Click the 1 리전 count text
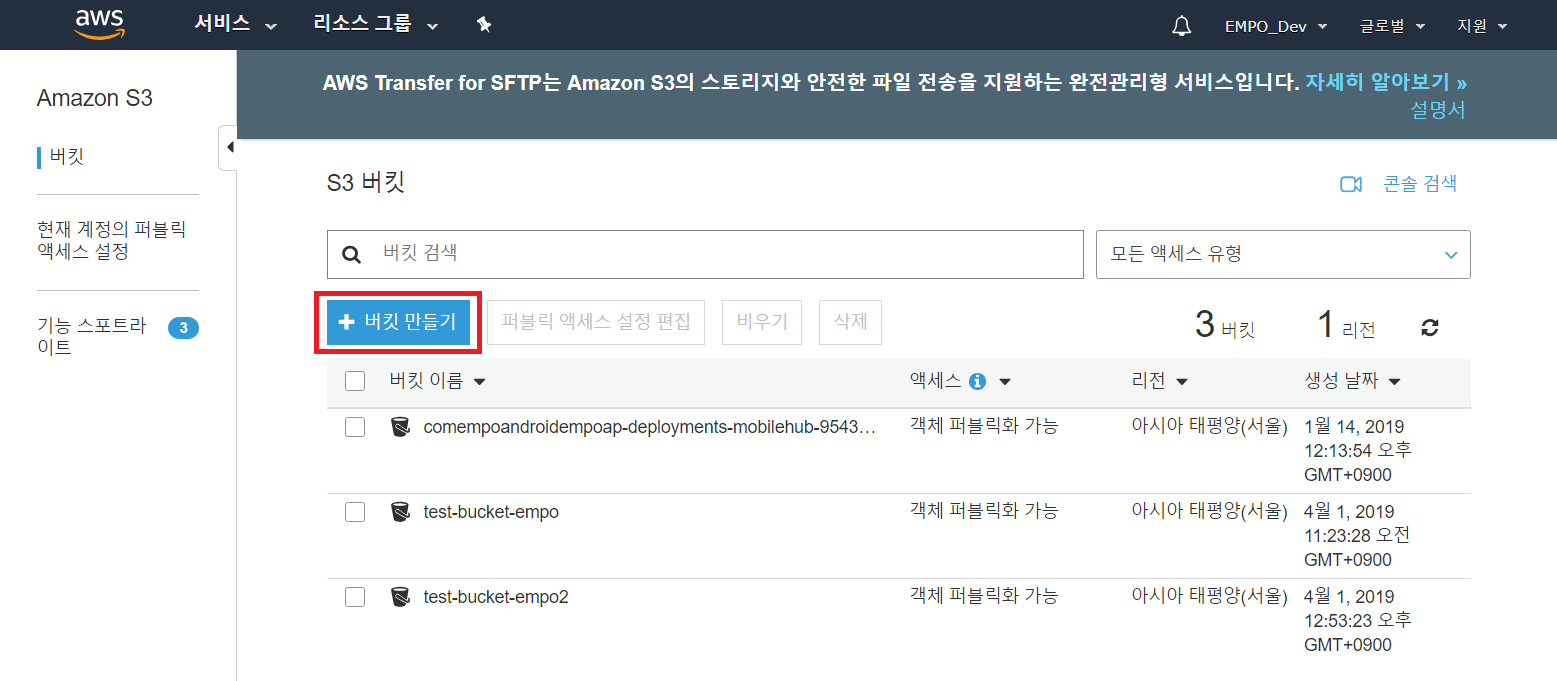The width and height of the screenshot is (1557, 681). (x=1346, y=325)
